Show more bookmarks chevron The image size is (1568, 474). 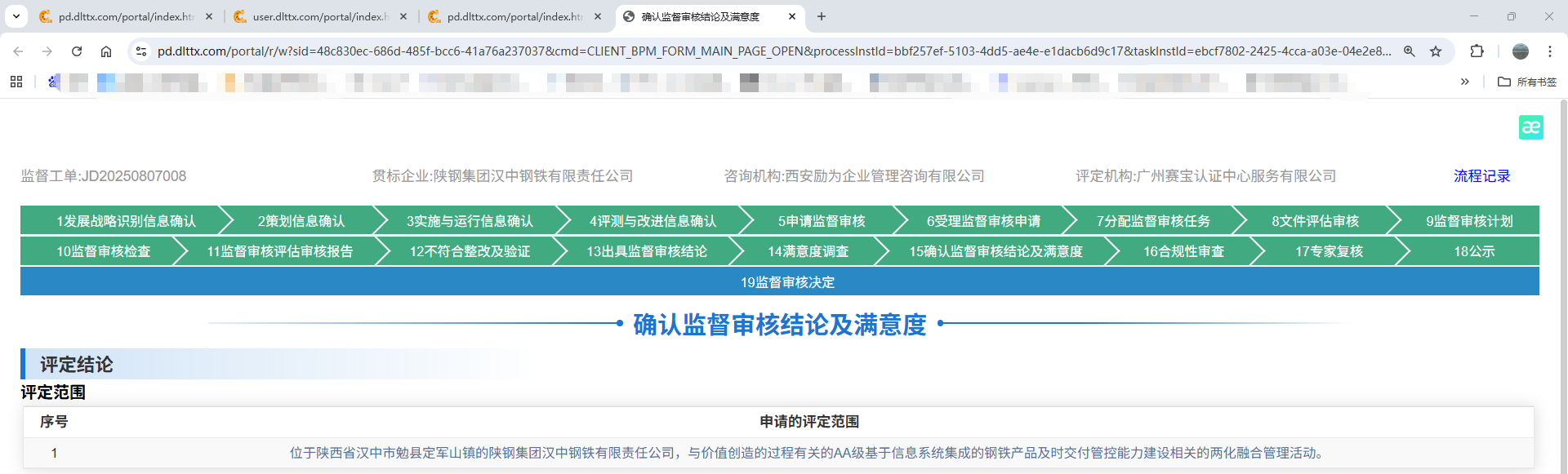(x=1465, y=82)
